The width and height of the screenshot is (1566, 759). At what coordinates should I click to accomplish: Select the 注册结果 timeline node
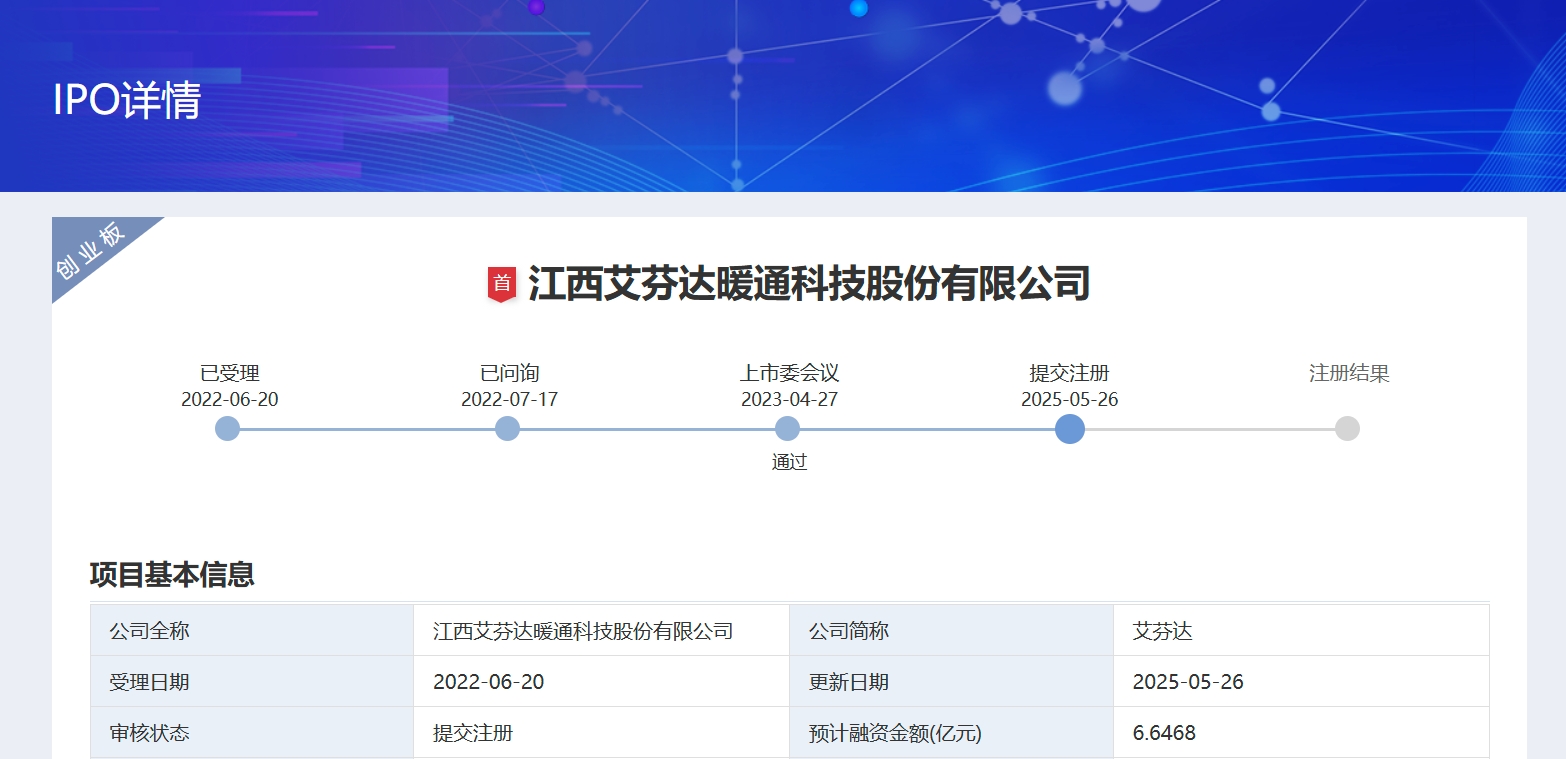click(x=1348, y=429)
